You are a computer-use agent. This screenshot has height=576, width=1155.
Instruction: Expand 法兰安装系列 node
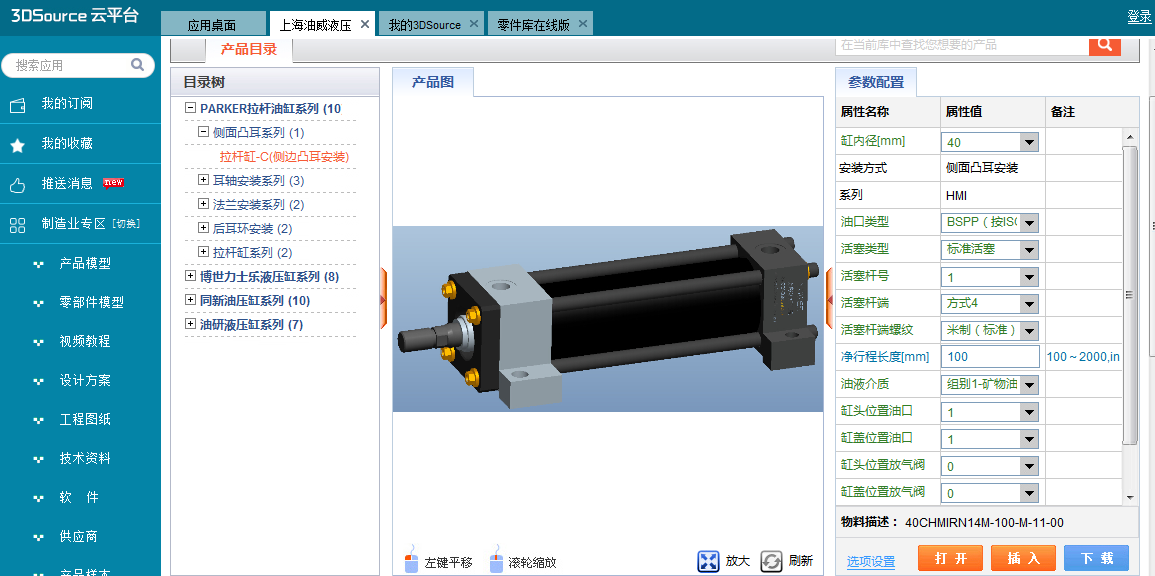coord(203,203)
